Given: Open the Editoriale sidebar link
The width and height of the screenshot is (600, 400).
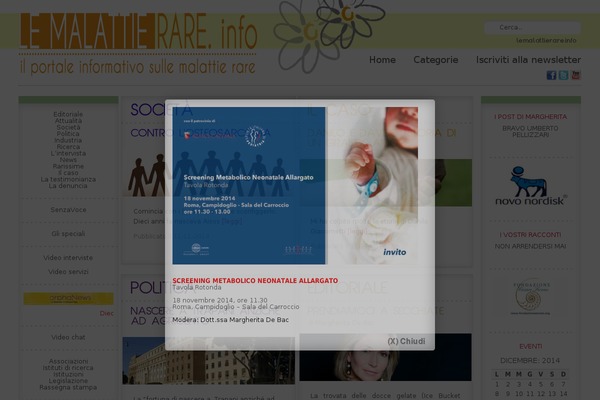Looking at the screenshot, I should 68,114.
